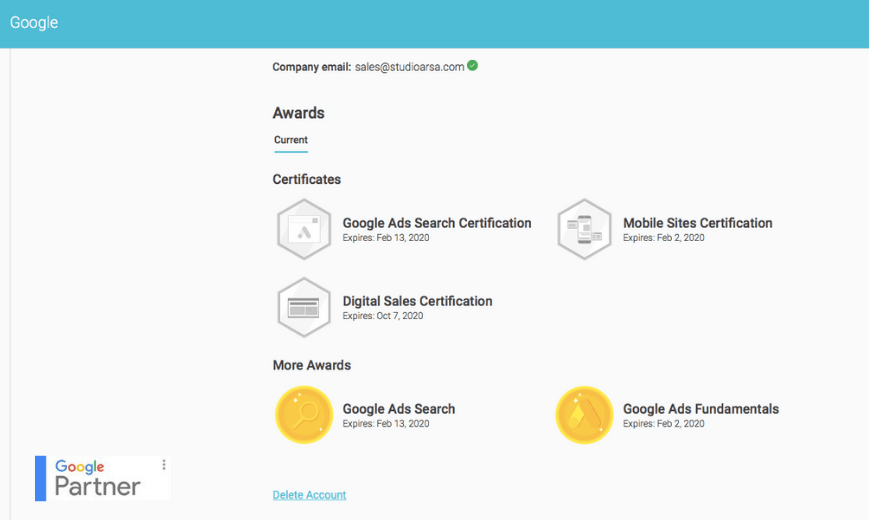This screenshot has height=520, width=869.
Task: Click the Awards heading
Action: (298, 113)
